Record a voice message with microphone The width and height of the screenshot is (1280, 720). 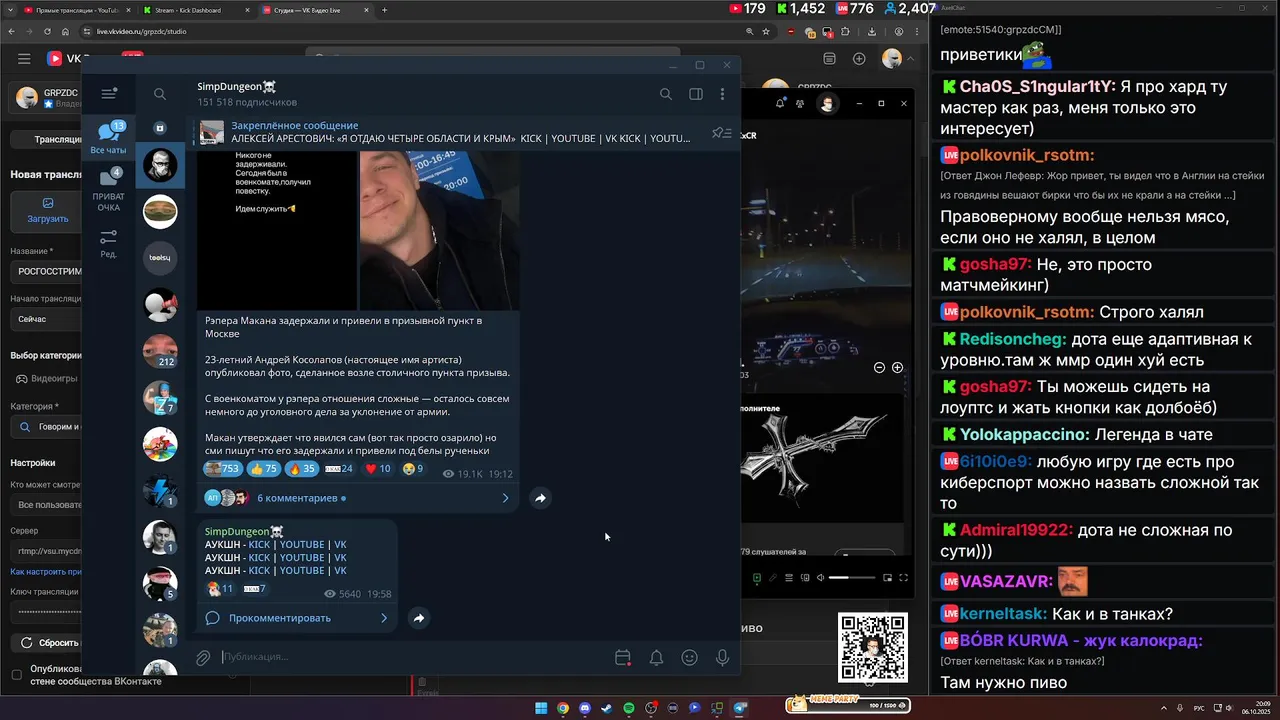point(722,657)
